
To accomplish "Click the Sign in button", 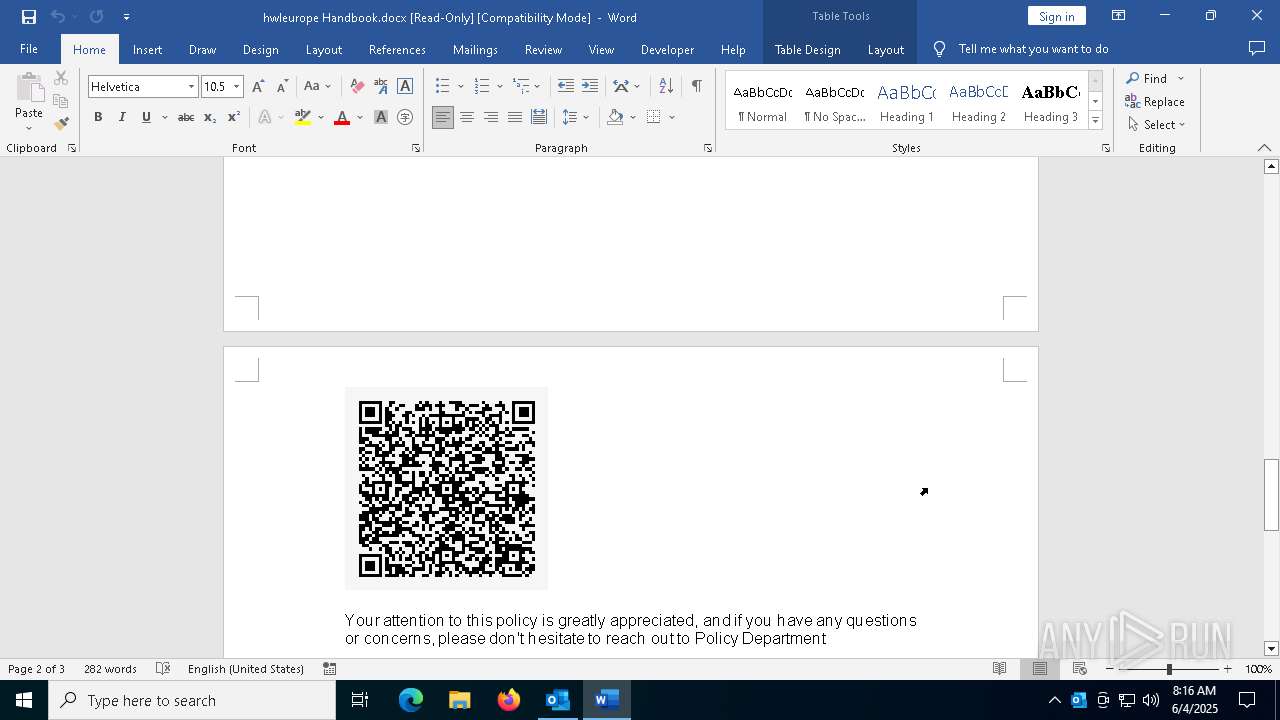I will pyautogui.click(x=1056, y=16).
